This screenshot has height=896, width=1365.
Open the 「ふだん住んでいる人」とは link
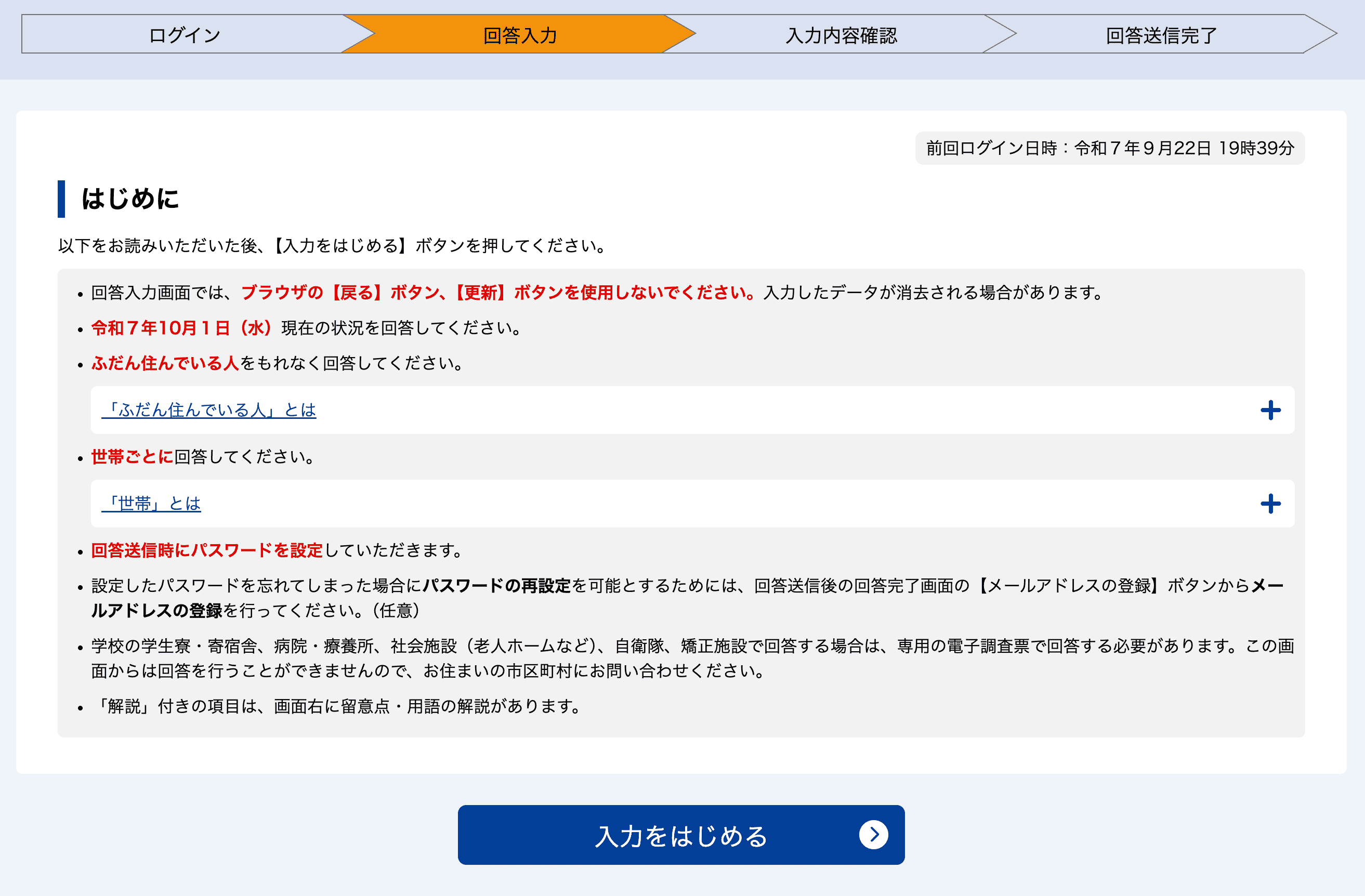pyautogui.click(x=209, y=410)
